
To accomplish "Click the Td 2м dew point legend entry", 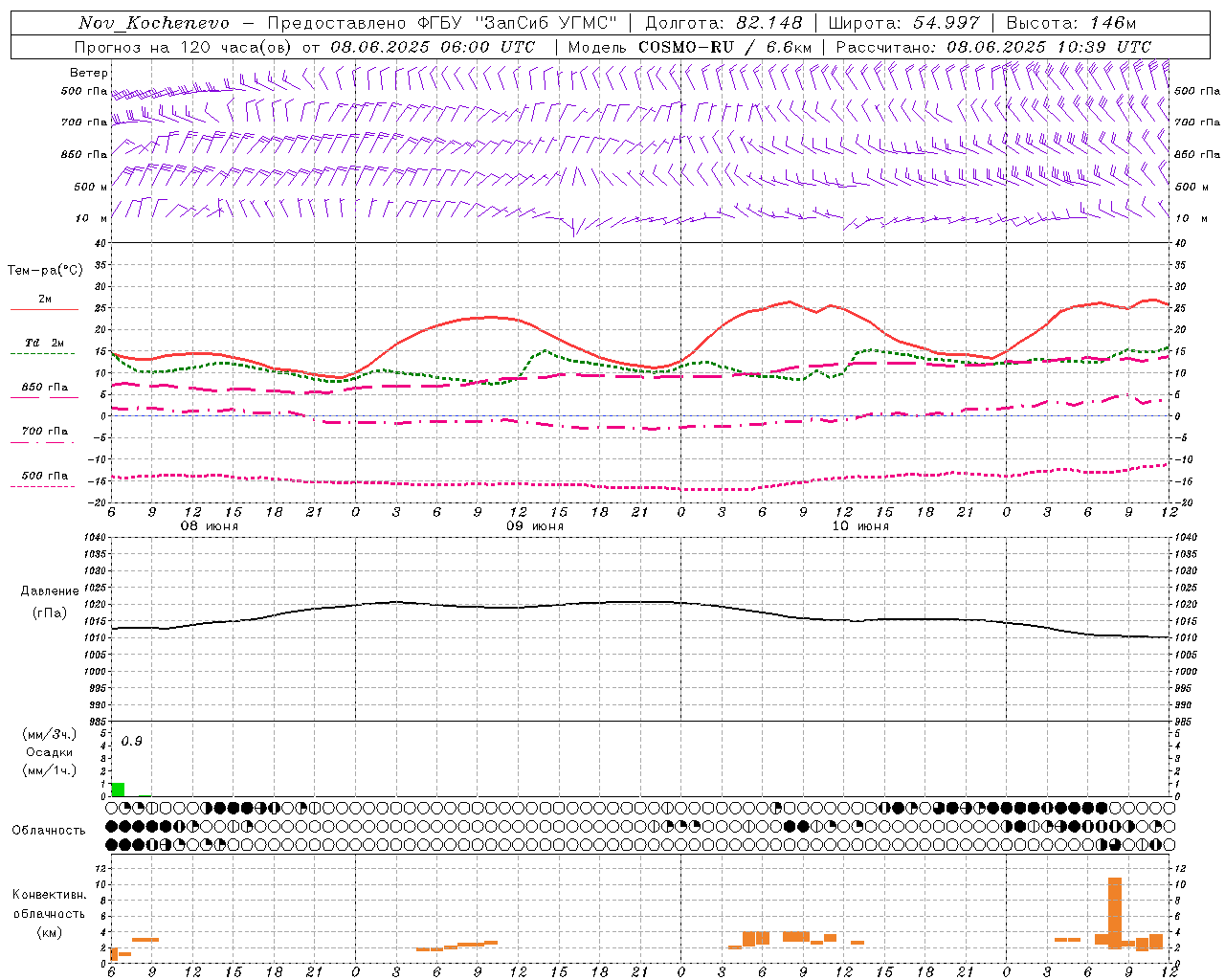I will pyautogui.click(x=44, y=343).
